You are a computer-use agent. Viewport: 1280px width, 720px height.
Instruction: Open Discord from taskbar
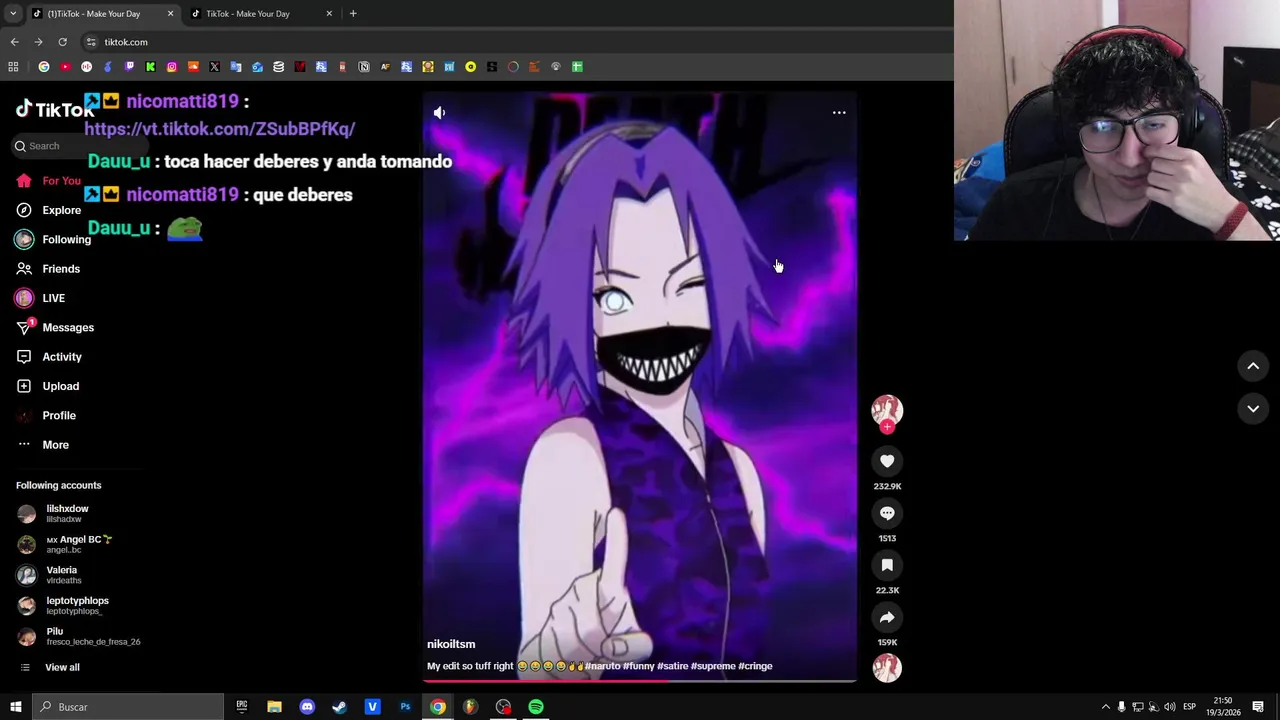[307, 707]
